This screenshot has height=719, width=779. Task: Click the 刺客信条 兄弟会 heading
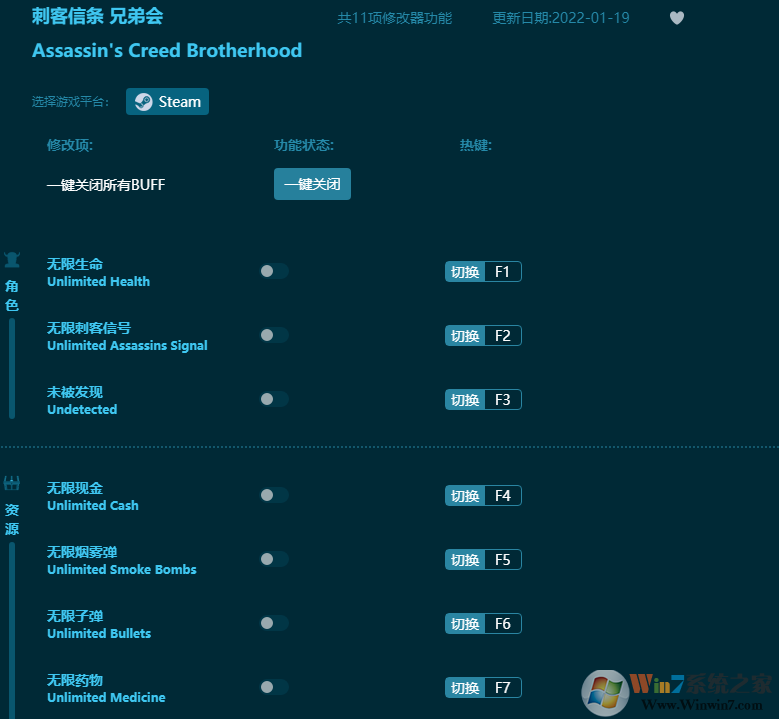coord(97,16)
